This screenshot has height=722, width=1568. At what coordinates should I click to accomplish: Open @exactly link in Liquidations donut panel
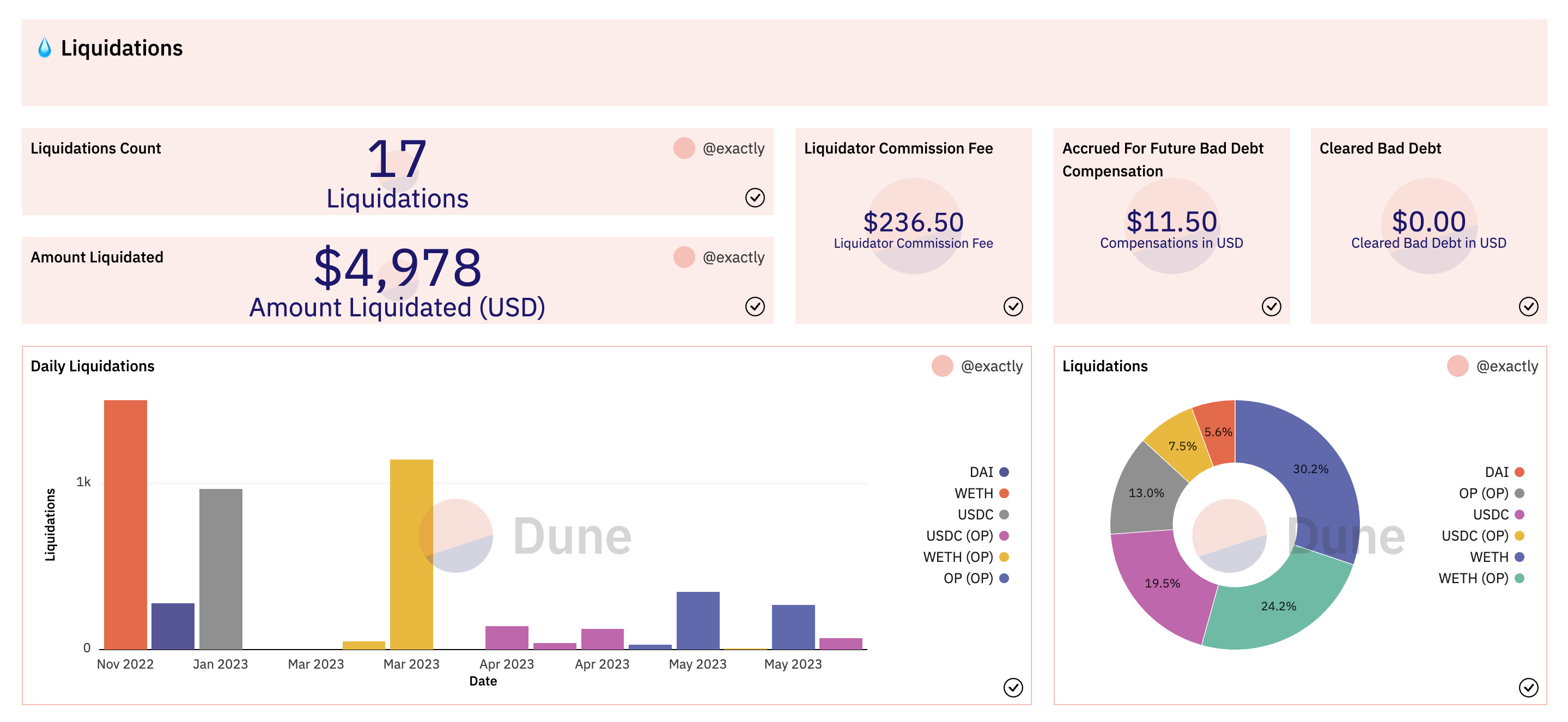click(x=1507, y=366)
